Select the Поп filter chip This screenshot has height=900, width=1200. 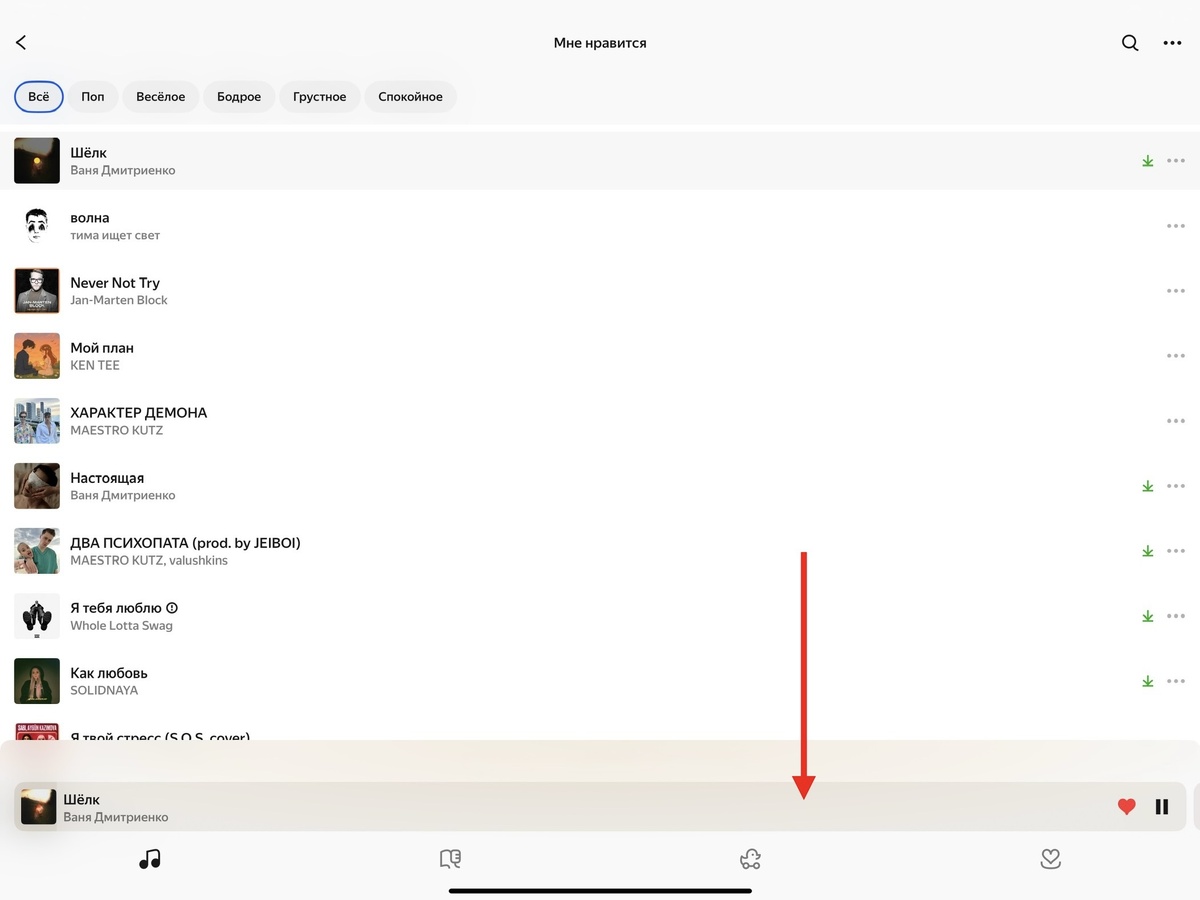click(93, 97)
